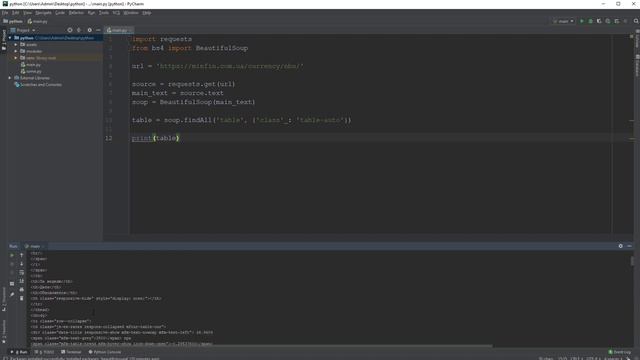Click the collapse-all icon in Project panel header
The width and height of the screenshot is (640, 360).
[79, 30]
